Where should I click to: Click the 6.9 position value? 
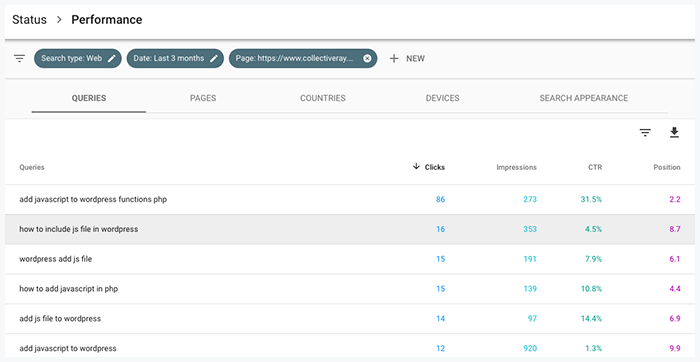[x=675, y=319]
